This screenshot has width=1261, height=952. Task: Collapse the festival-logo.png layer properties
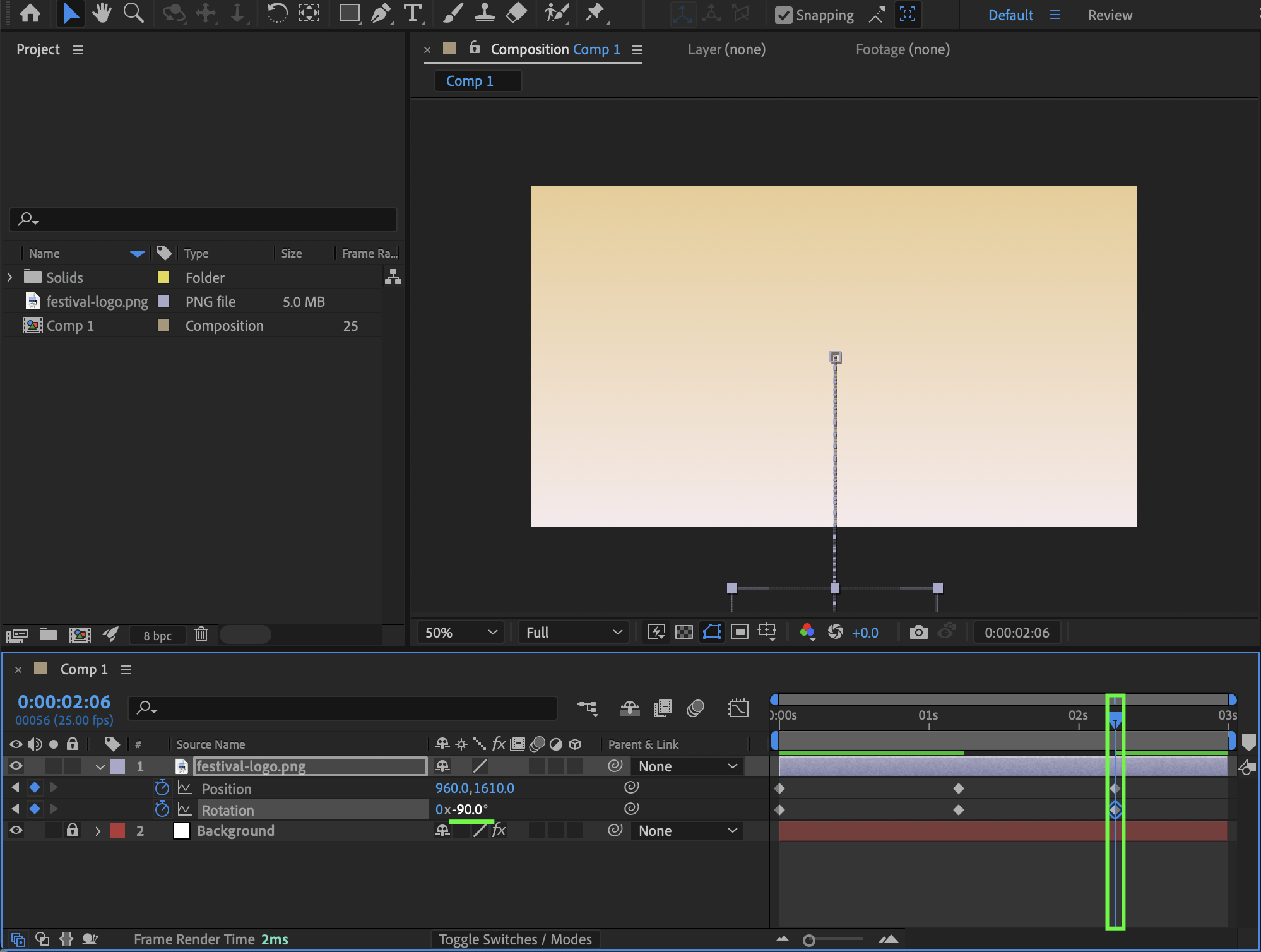(x=100, y=767)
